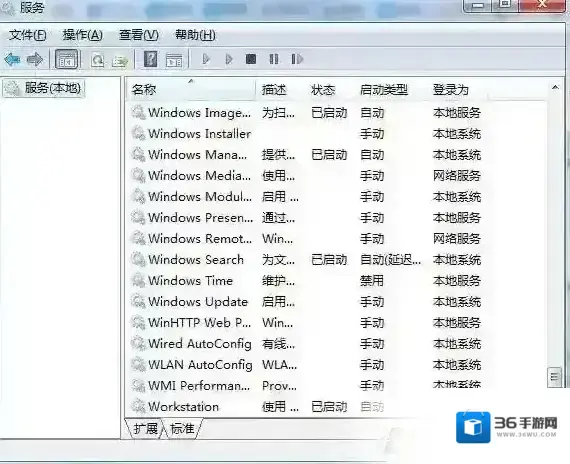Click the Start service play icon
570x464 pixels.
[206, 59]
